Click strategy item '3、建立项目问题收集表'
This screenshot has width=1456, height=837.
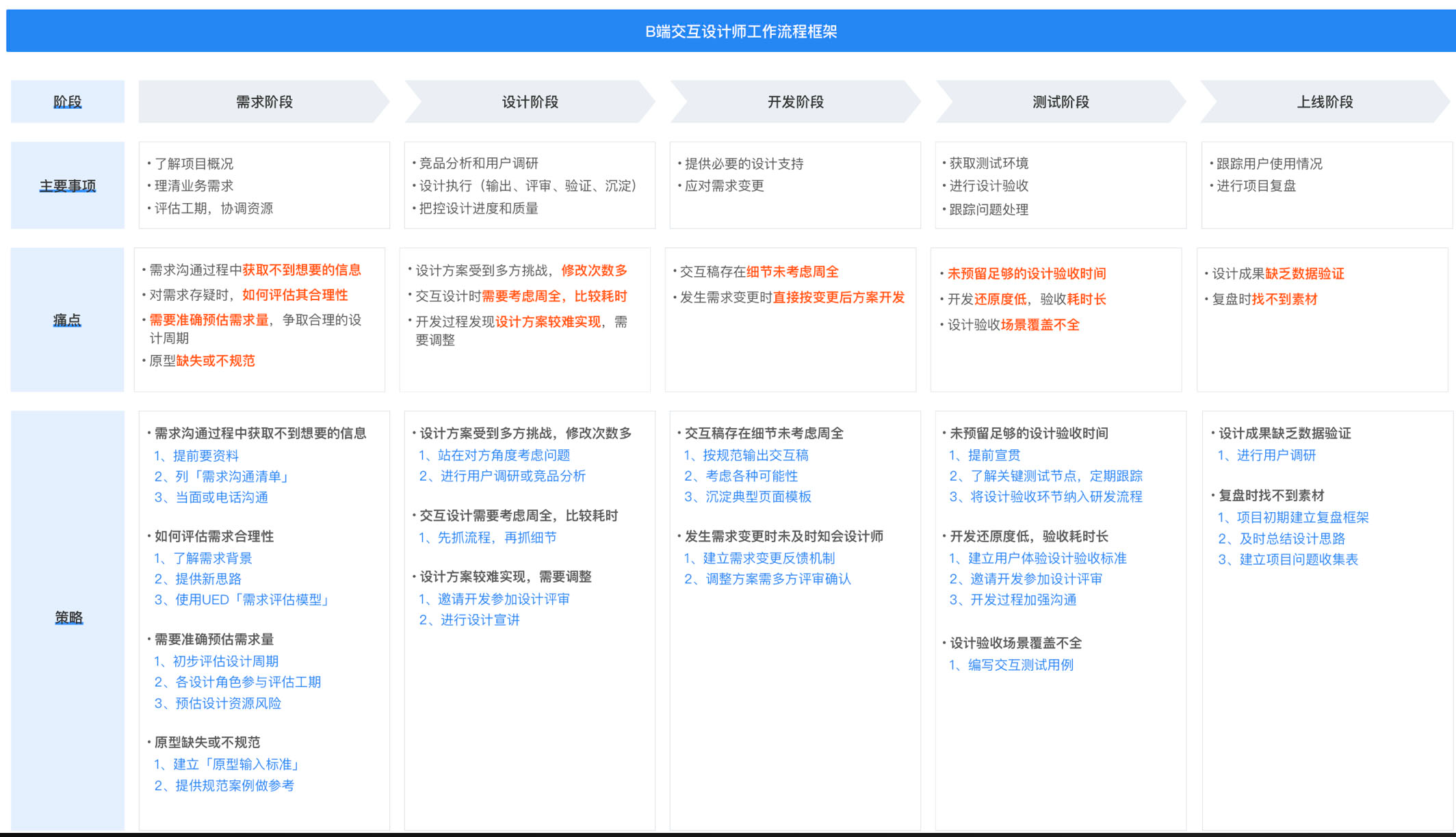click(x=1288, y=559)
